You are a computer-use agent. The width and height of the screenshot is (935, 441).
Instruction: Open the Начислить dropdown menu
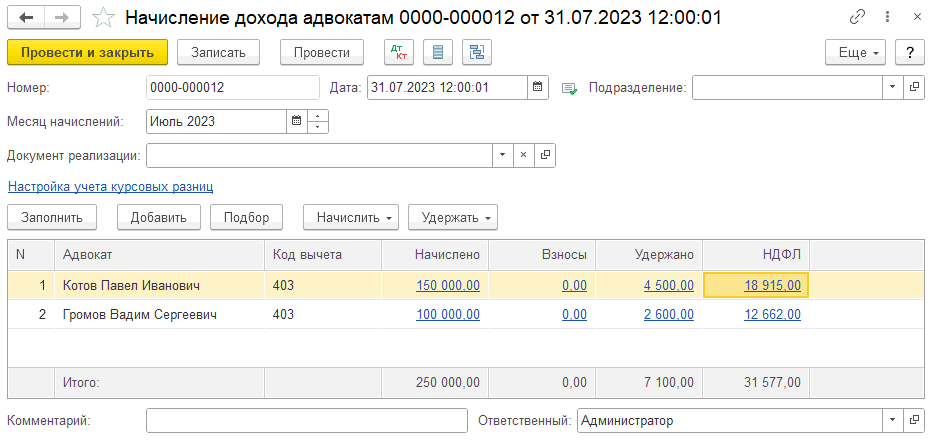pyautogui.click(x=356, y=217)
